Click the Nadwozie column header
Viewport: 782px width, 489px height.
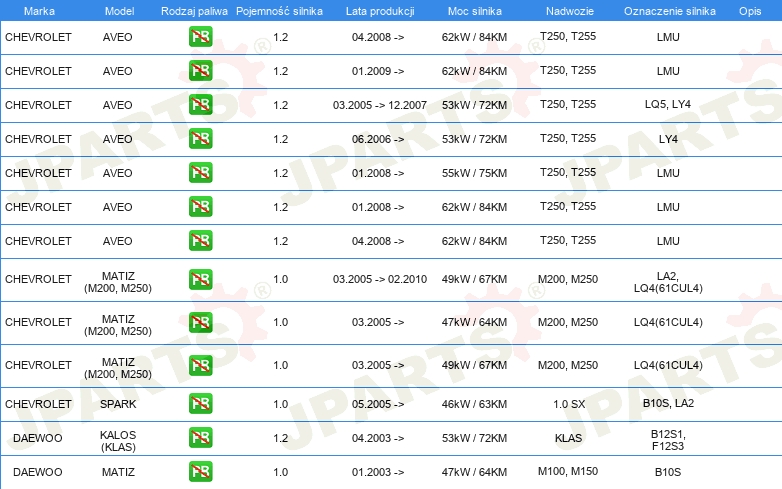570,11
